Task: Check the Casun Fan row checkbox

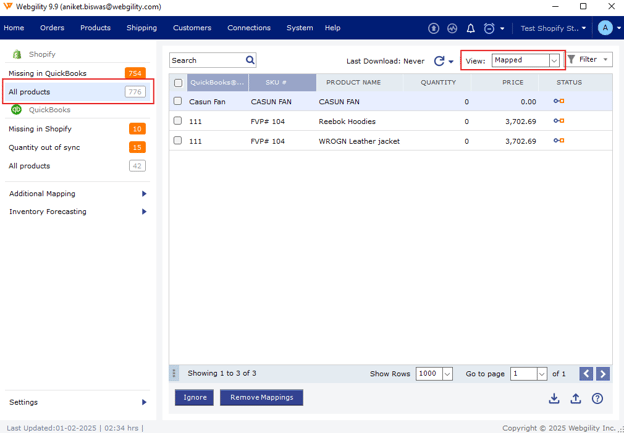Action: (x=178, y=101)
